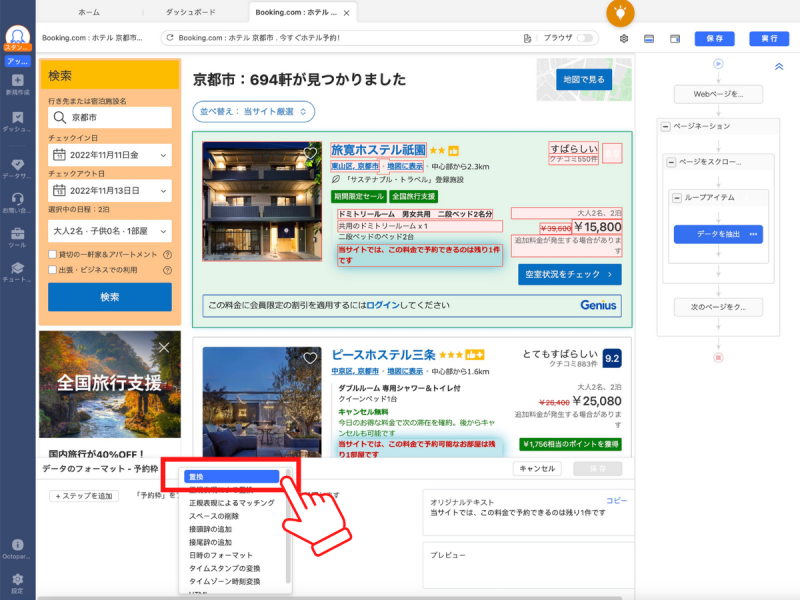Click help icon beside 貸切の一軒家＆アパートメント
Viewport: 800px width, 600px height.
coord(167,255)
